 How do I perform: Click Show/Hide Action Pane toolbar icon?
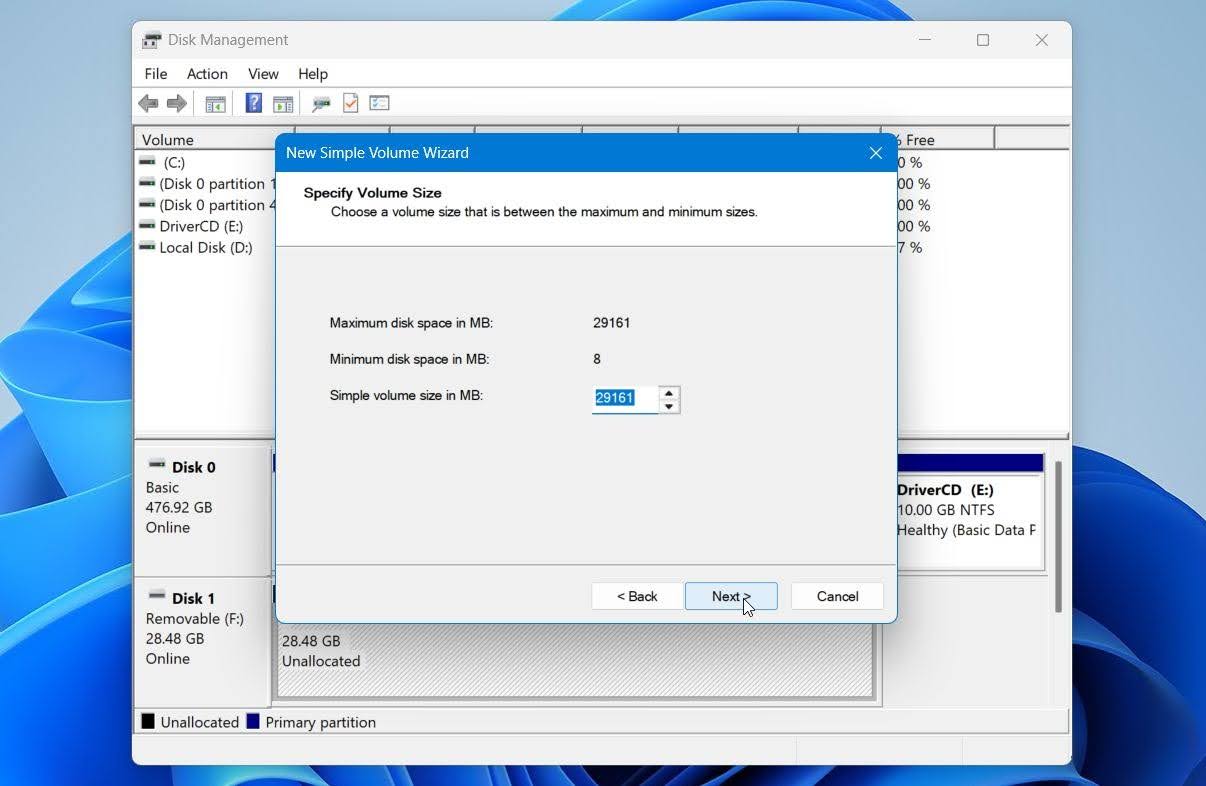(x=283, y=103)
